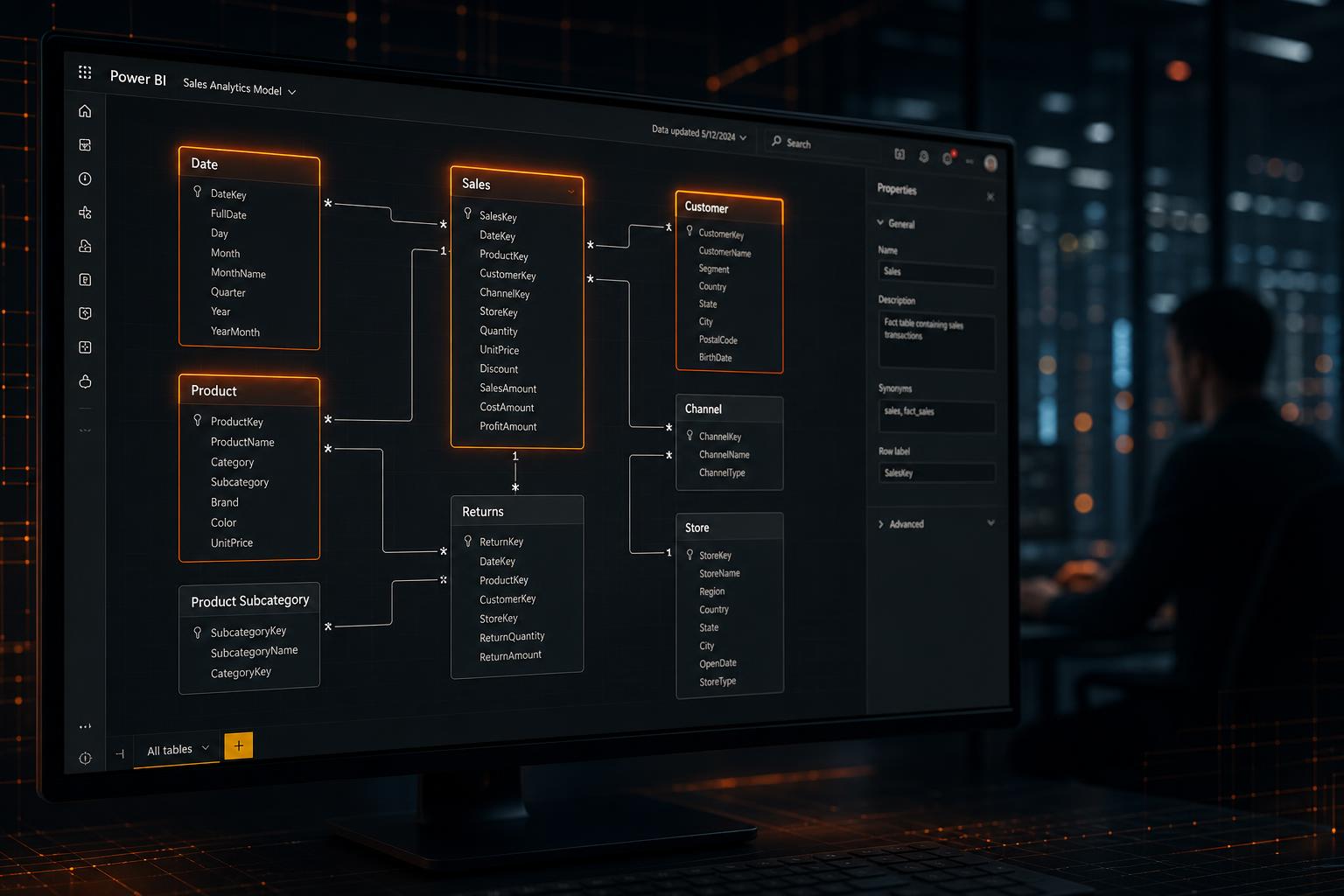Screen dimensions: 1344x896
Task: Click key icon beside CustomerKey in Customer table
Action: 689,231
